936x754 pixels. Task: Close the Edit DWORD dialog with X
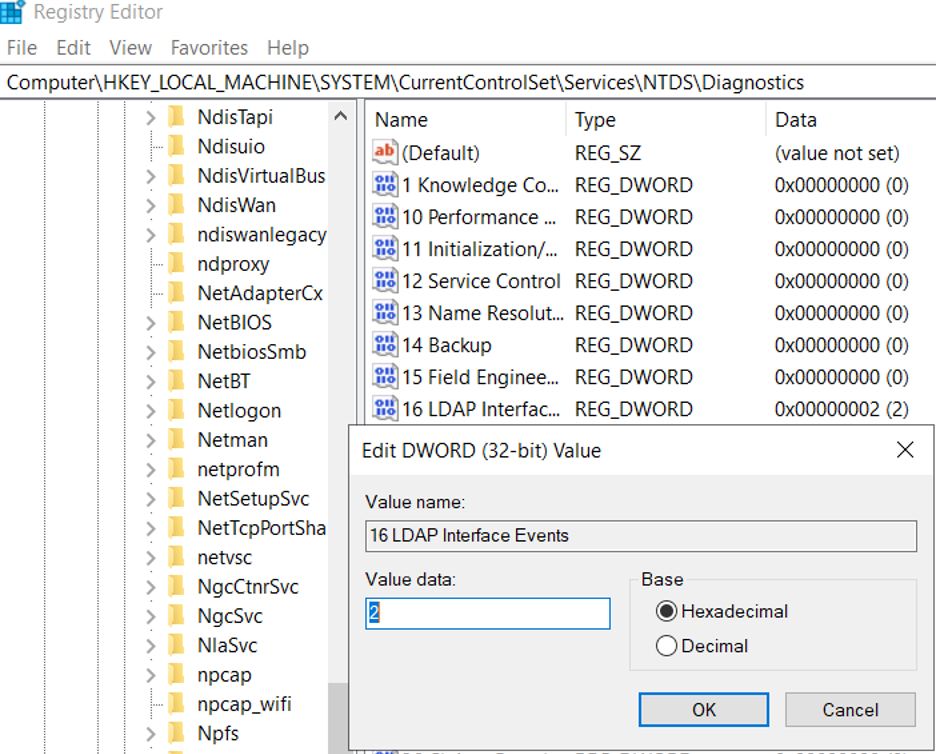coord(905,450)
